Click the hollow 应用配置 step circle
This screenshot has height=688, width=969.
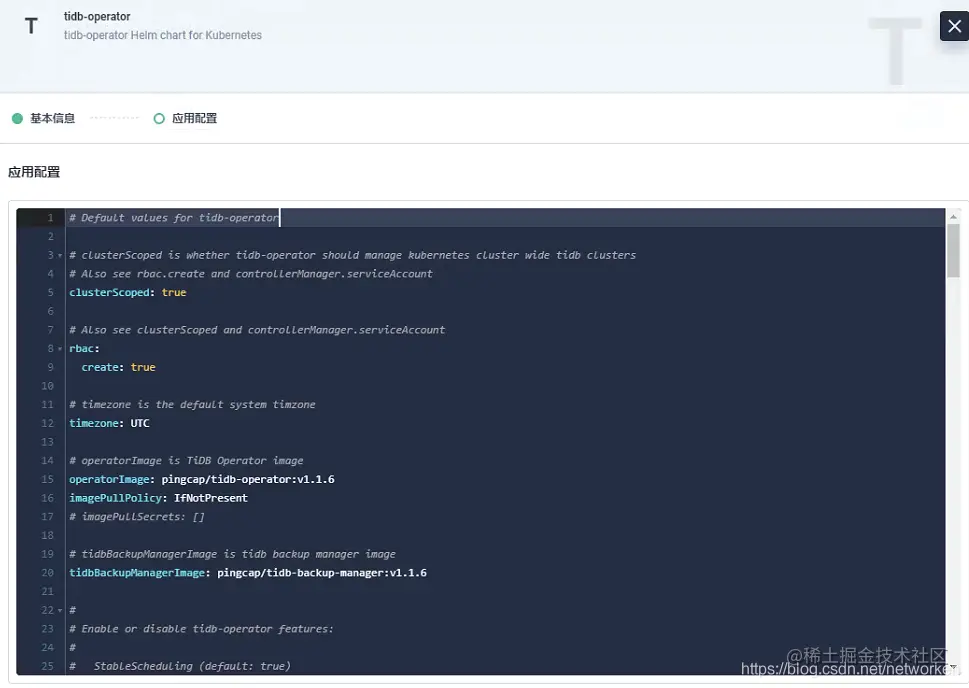159,118
